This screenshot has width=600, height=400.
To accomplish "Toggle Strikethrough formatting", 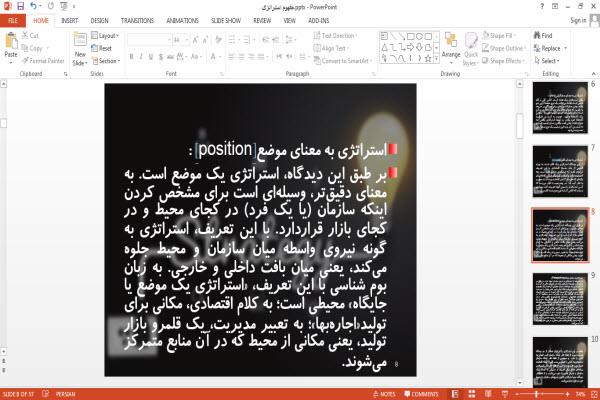I will click(x=170, y=57).
